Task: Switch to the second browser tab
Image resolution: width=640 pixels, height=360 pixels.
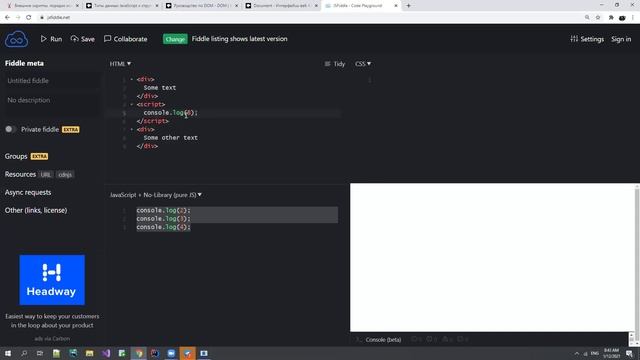Action: [x=122, y=6]
